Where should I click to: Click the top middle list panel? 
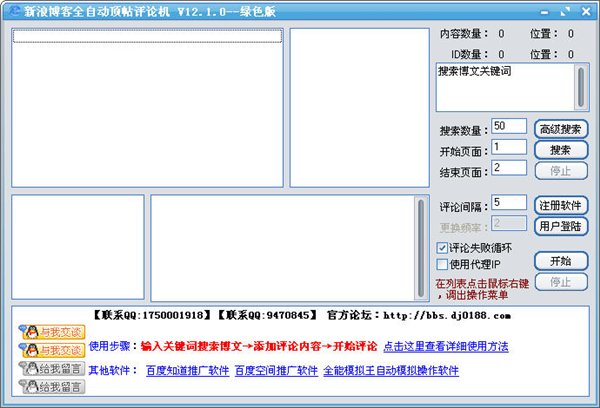pyautogui.click(x=359, y=108)
